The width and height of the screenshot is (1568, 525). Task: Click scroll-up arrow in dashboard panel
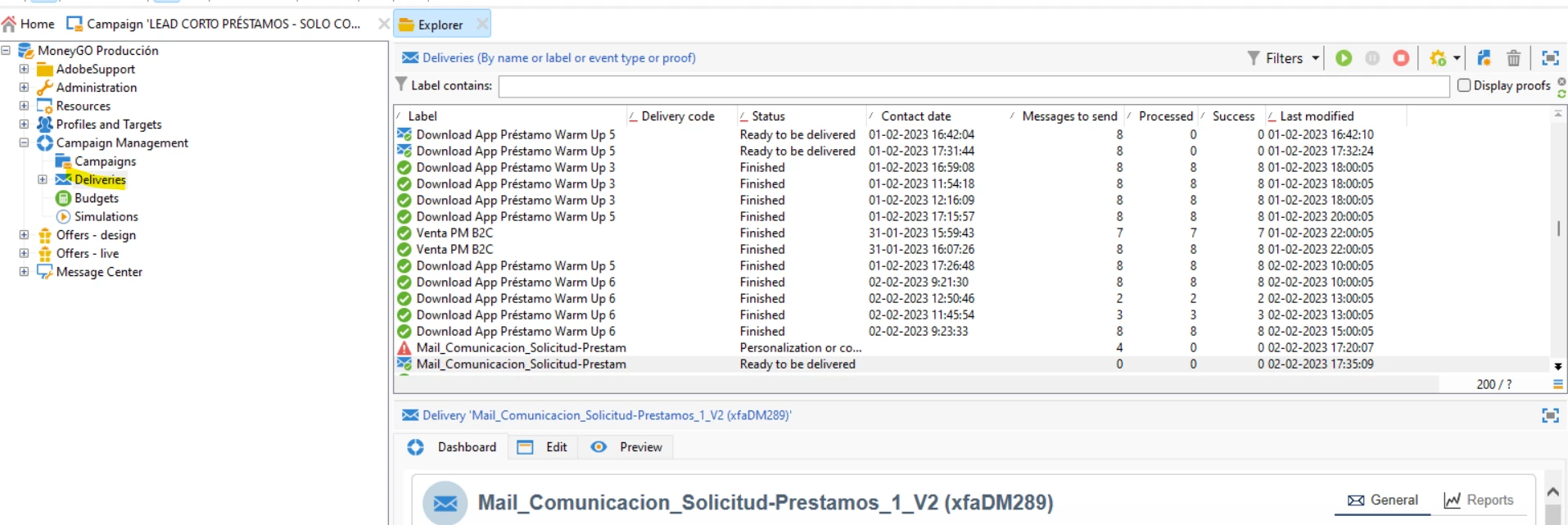point(1552,492)
